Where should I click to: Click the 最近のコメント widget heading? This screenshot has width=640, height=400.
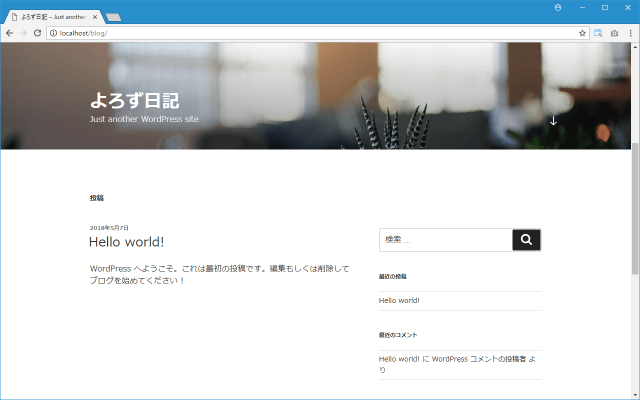pyautogui.click(x=398, y=335)
